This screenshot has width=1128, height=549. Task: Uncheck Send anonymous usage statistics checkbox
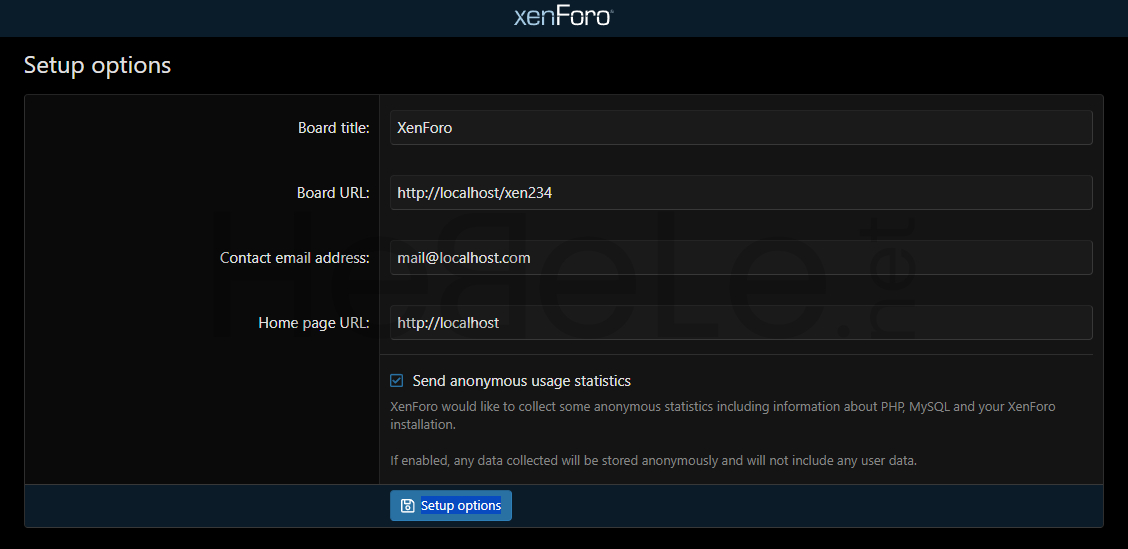pos(396,381)
